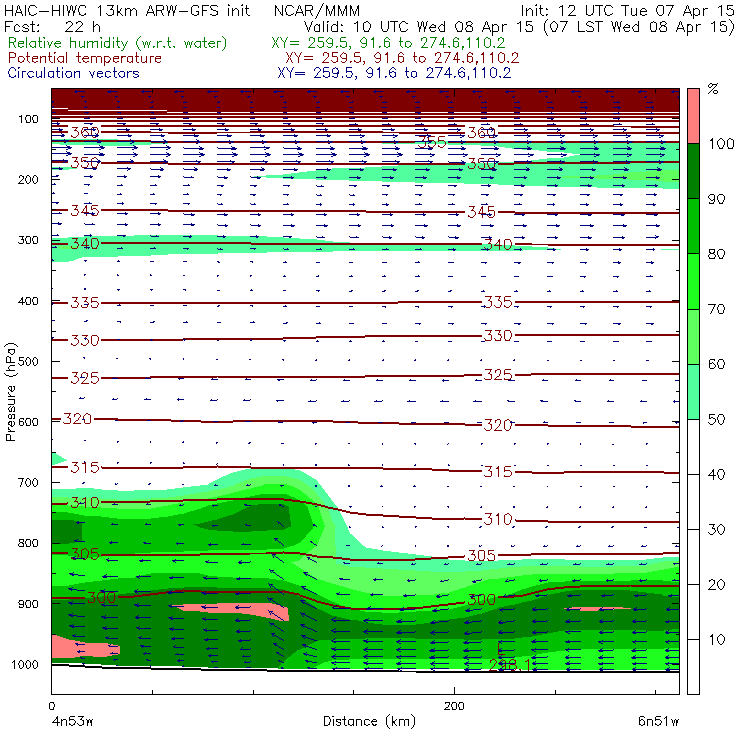Viewport: 740px width, 740px height.
Task: Click the blue XY coordinates text for vectors
Action: click(x=395, y=73)
